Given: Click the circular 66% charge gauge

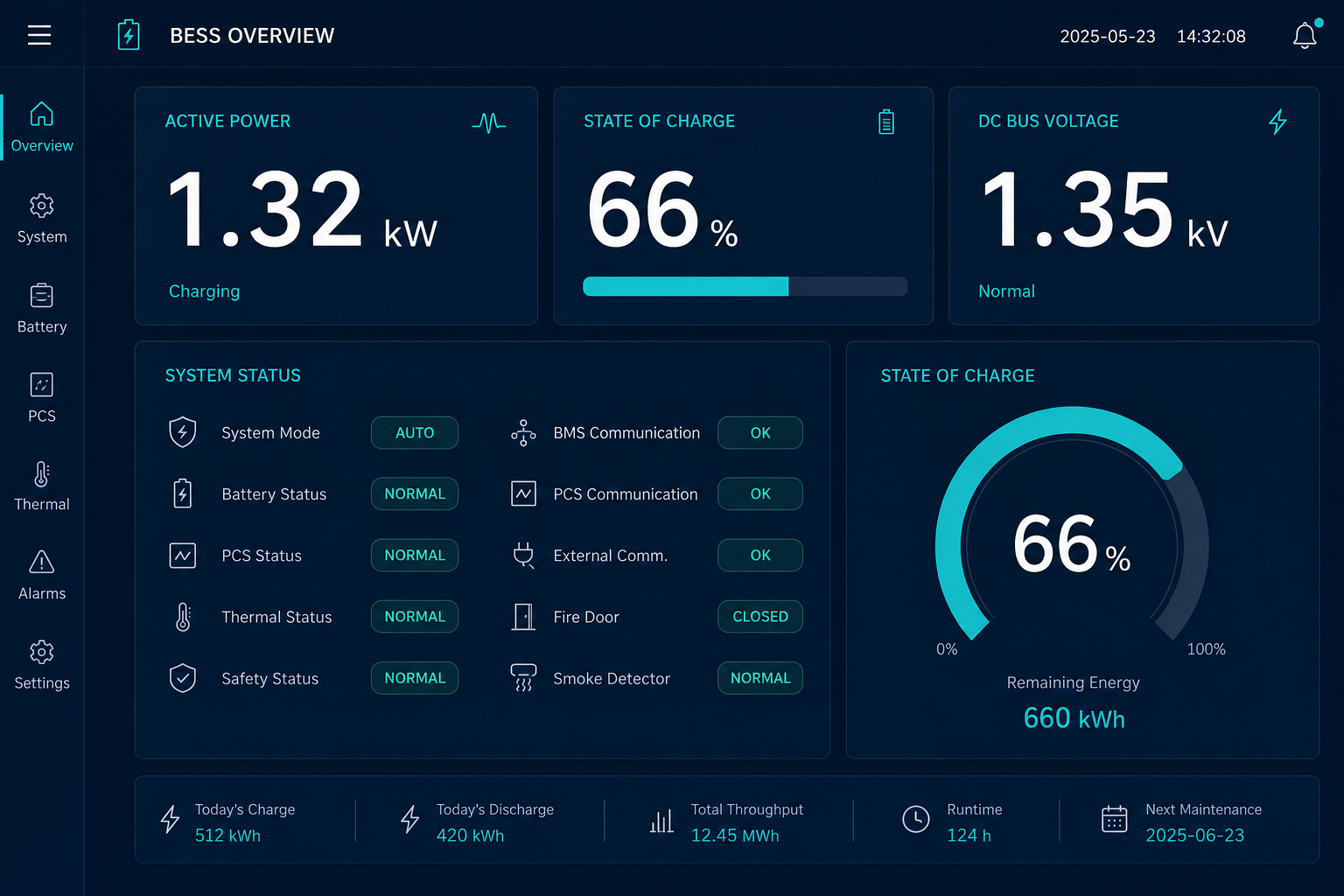Looking at the screenshot, I should 1072,525.
